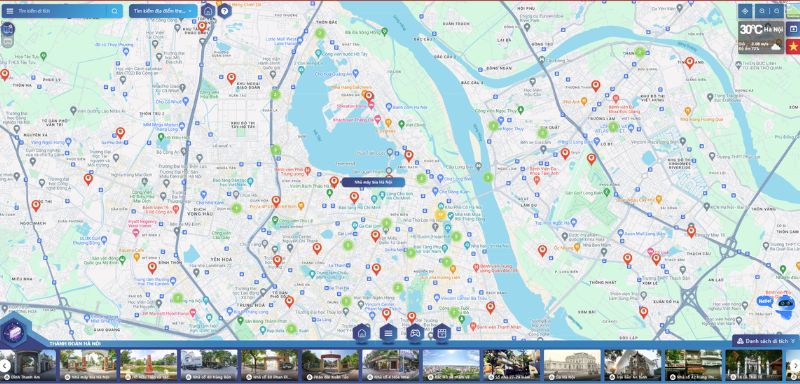
Task: Open the 30°C Hà Nội weather widget
Action: [761, 37]
